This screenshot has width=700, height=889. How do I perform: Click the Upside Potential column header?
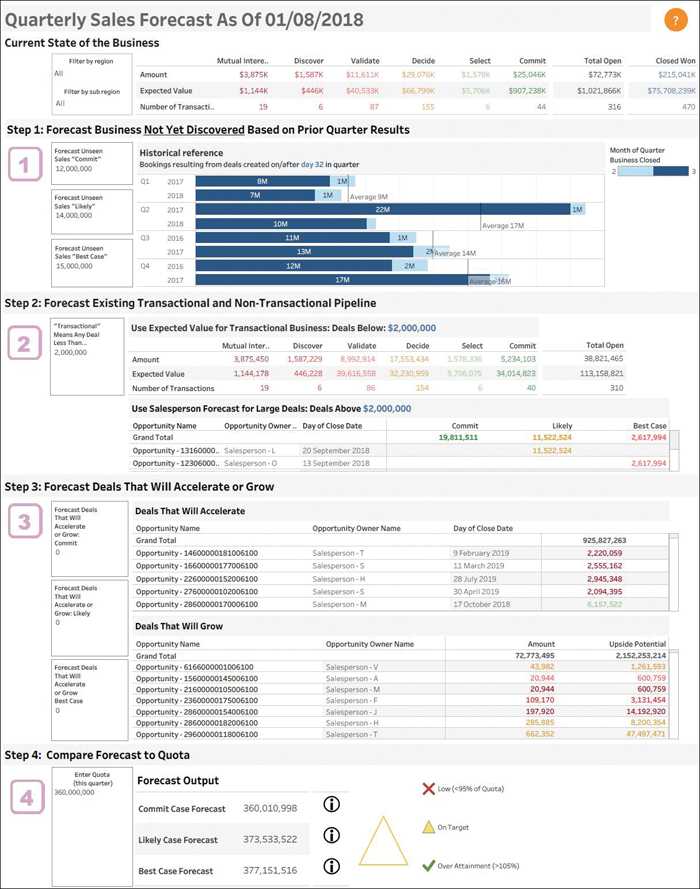[x=637, y=644]
